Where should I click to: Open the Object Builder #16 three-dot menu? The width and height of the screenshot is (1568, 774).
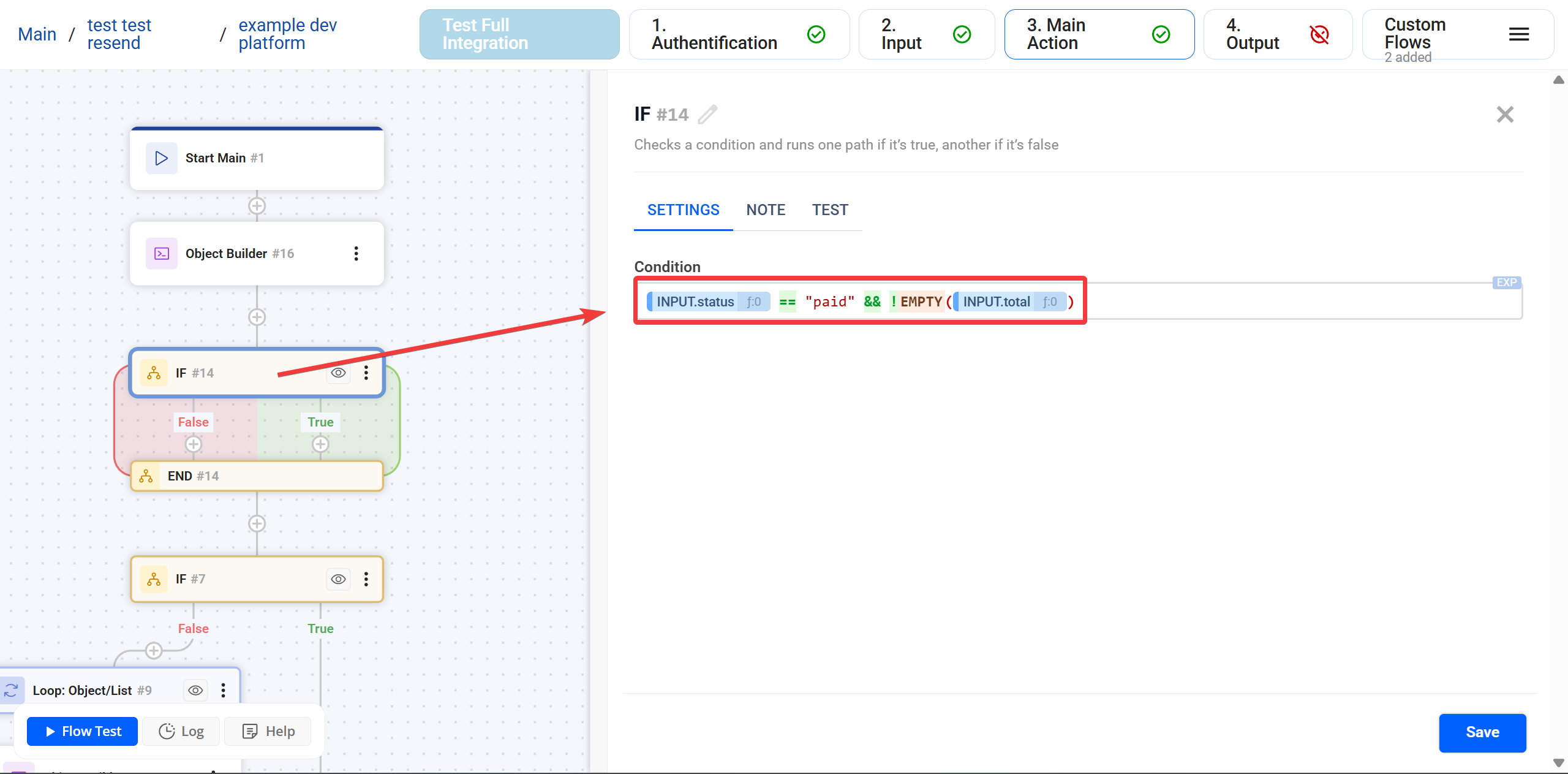coord(356,254)
